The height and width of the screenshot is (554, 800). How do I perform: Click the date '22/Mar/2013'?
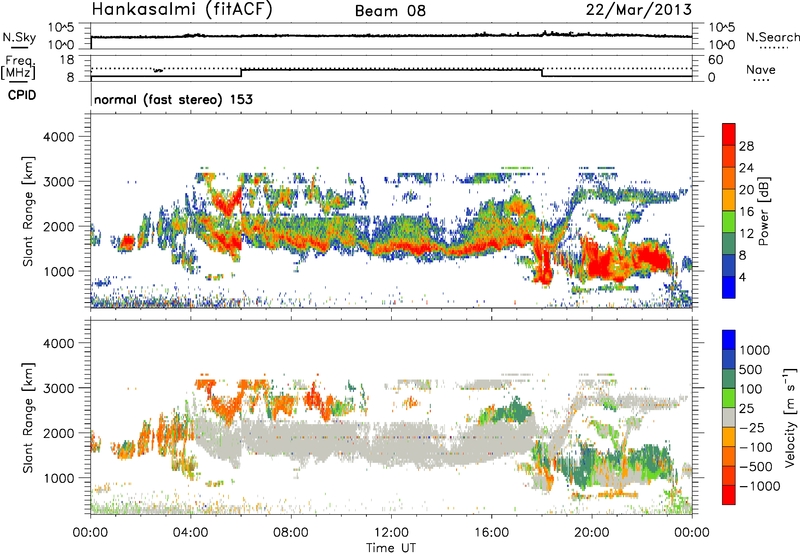point(639,10)
